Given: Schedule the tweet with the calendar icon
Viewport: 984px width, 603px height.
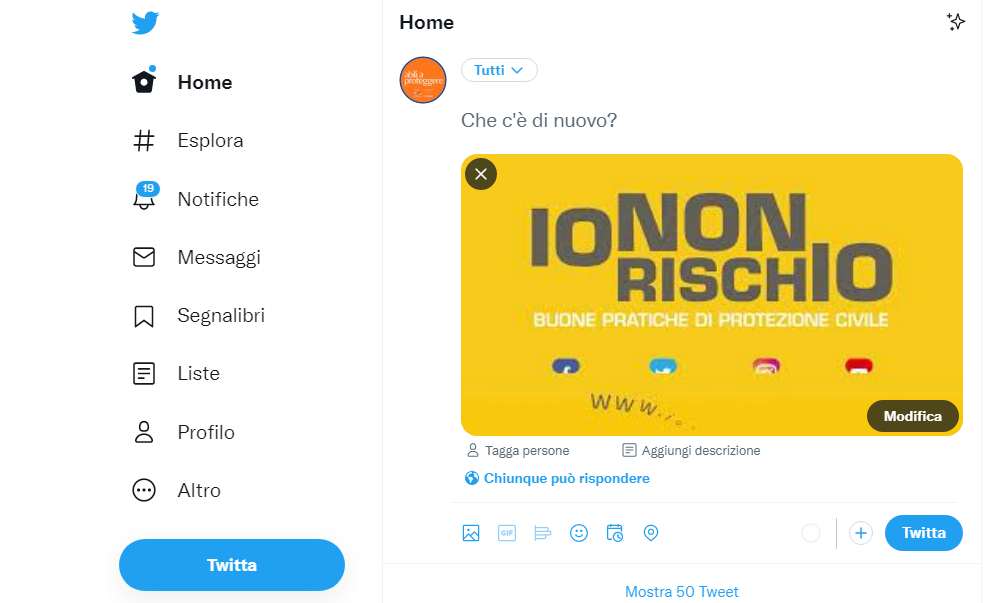Looking at the screenshot, I should (x=614, y=533).
